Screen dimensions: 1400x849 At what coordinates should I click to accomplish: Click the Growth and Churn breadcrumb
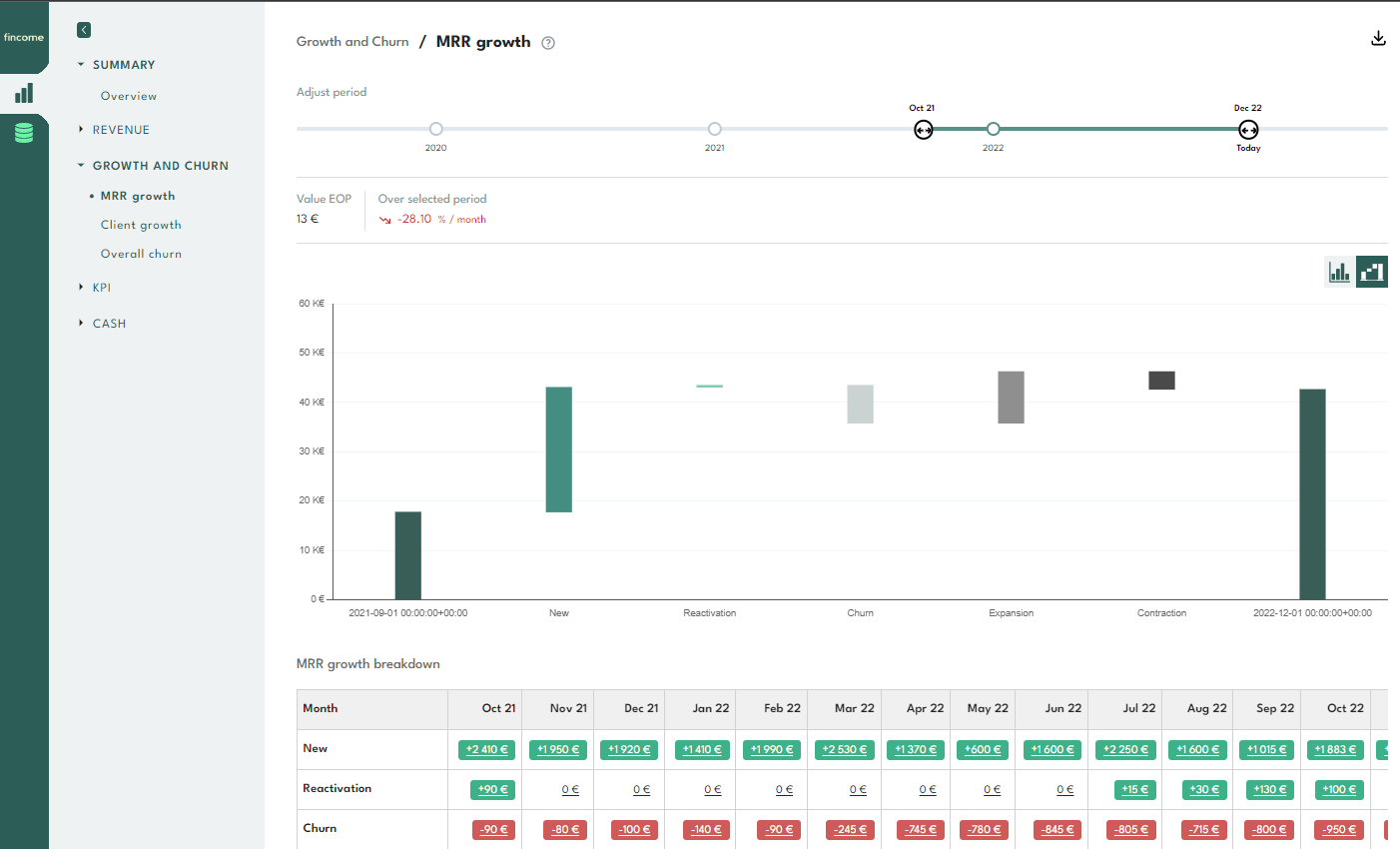click(352, 42)
